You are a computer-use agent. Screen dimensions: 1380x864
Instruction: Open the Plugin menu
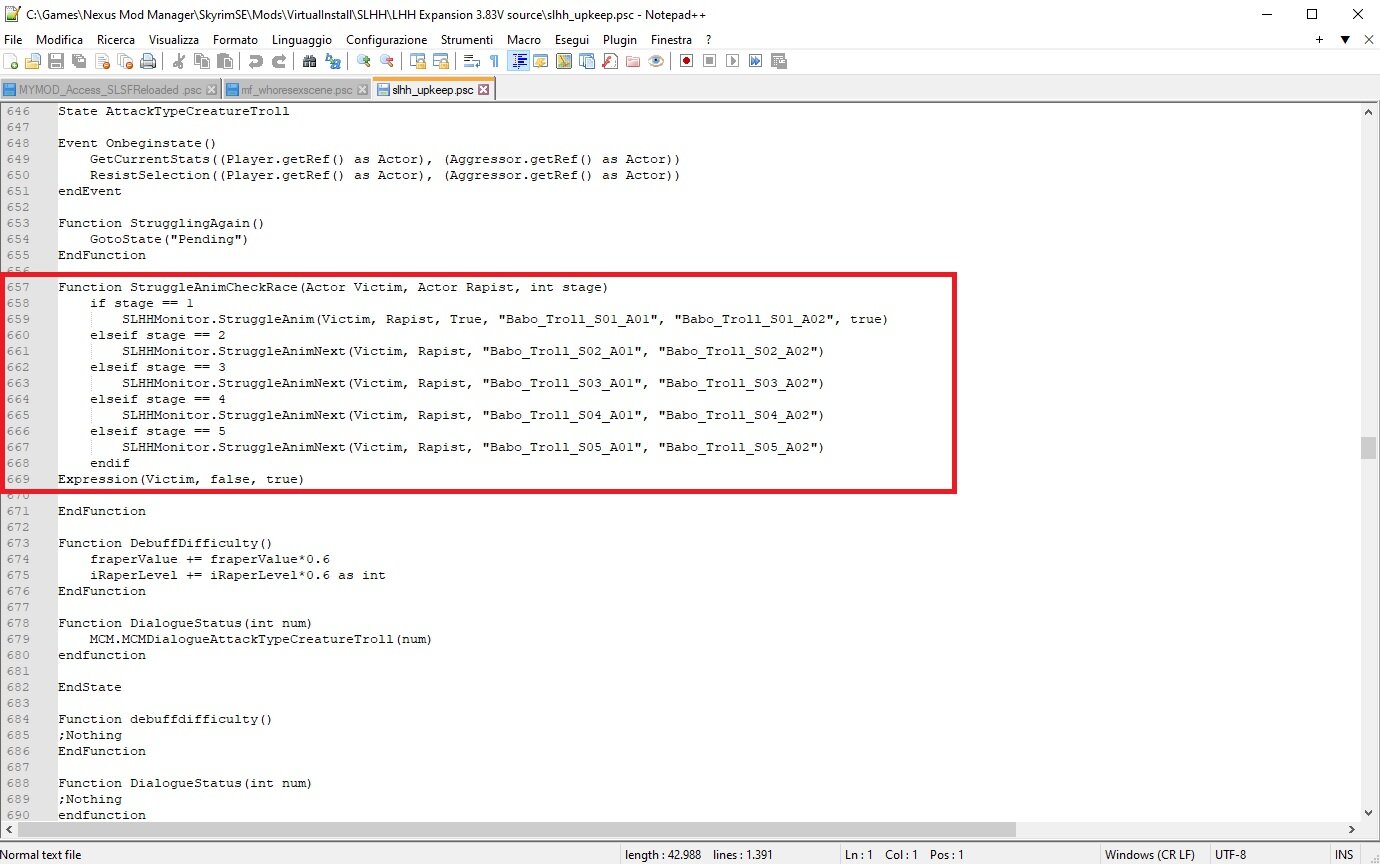(x=620, y=39)
